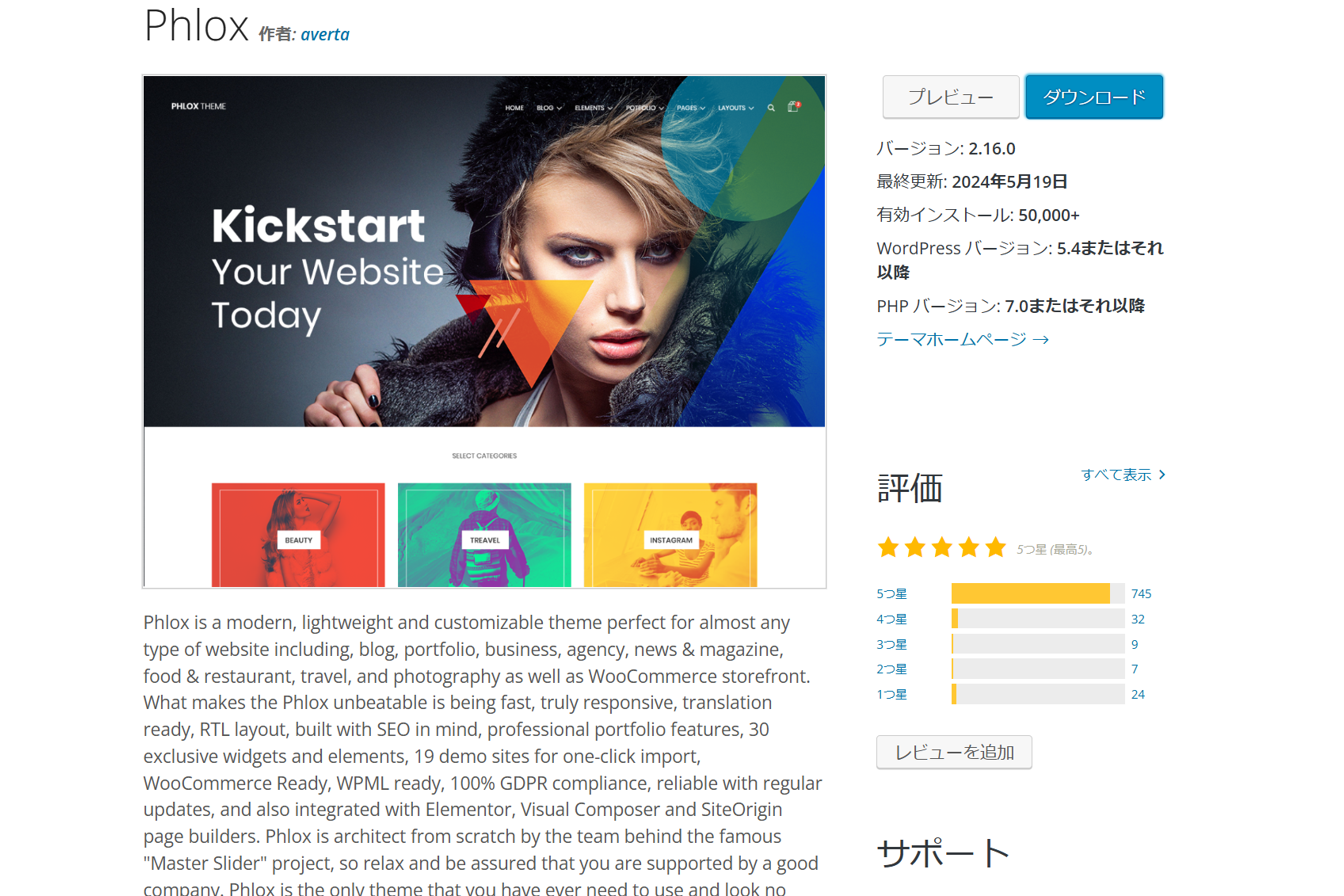The image size is (1344, 896).
Task: Click the gold star rating icons
Action: tap(941, 547)
